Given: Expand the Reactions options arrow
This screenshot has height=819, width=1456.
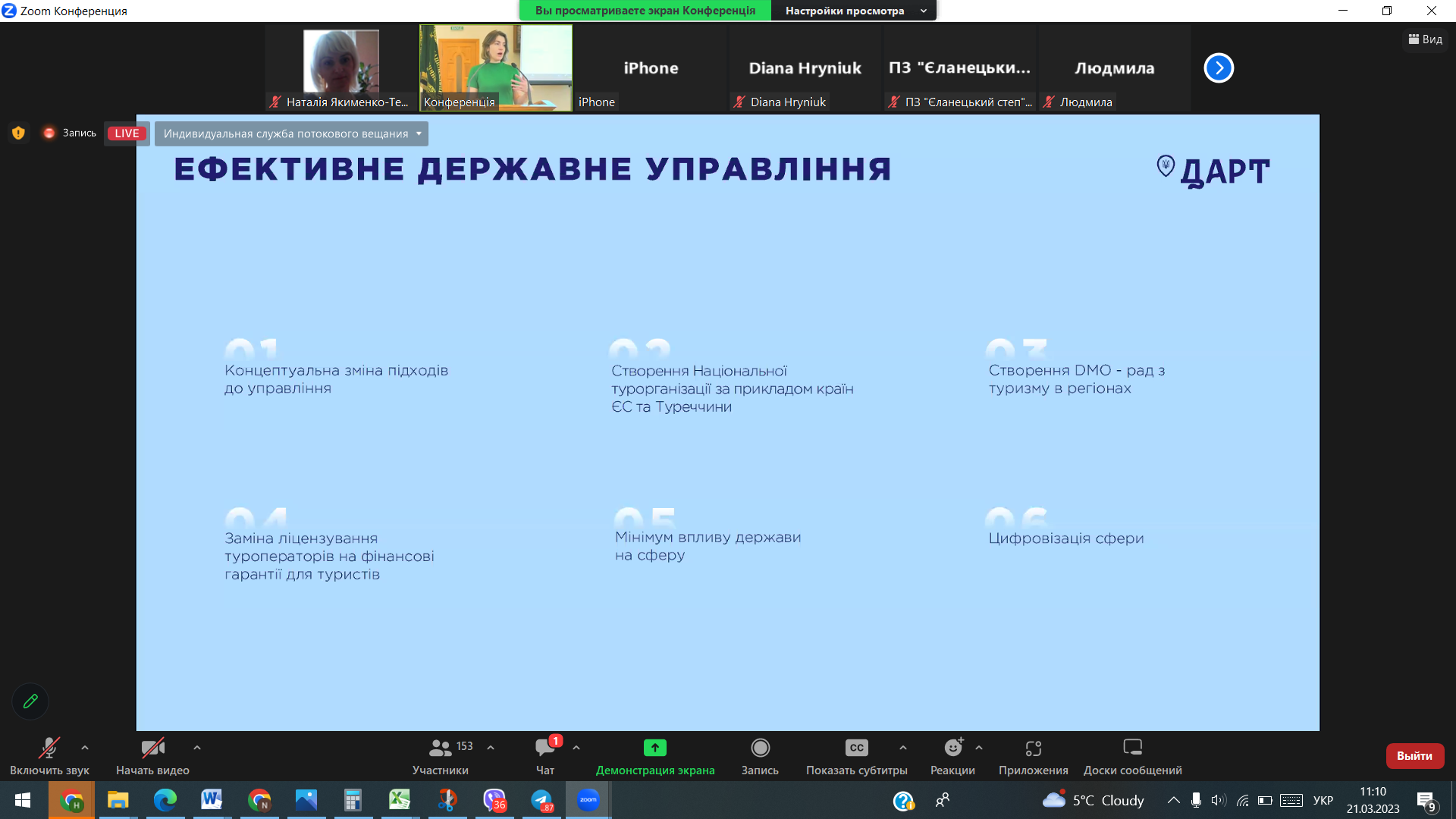Looking at the screenshot, I should click(x=979, y=748).
